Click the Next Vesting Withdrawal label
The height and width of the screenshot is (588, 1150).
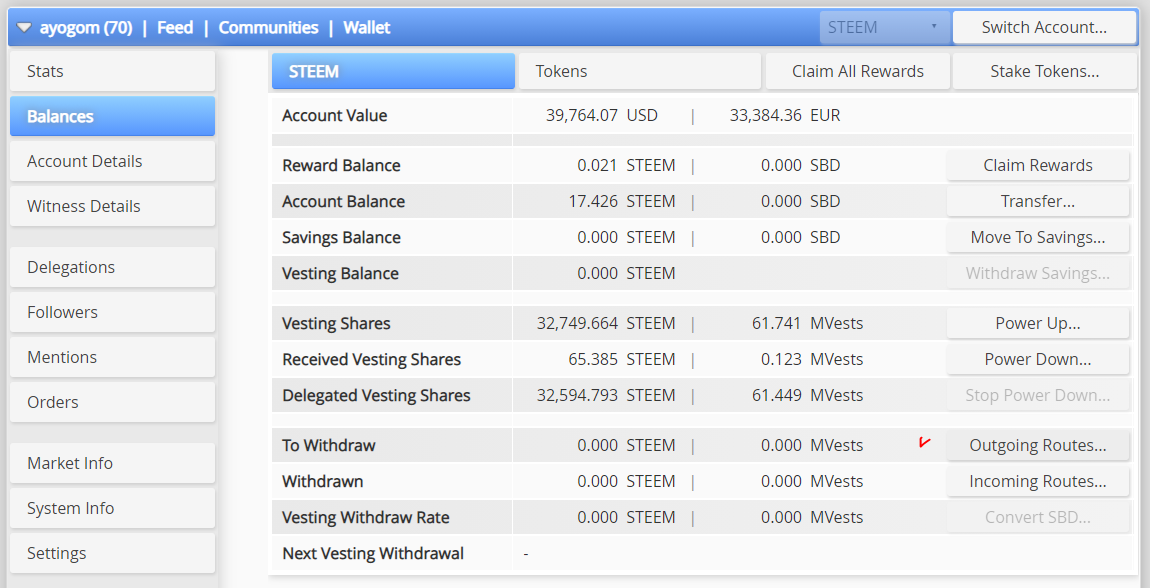pos(373,553)
